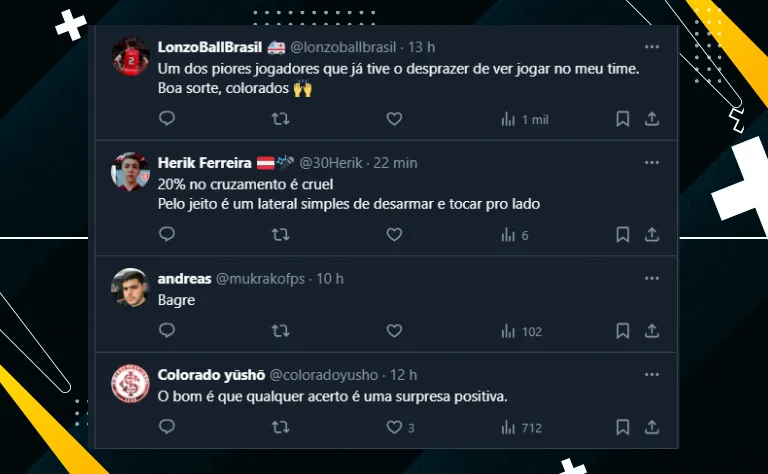The height and width of the screenshot is (474, 768).
Task: Like Colorado yūshō's tweet with 3 likes
Action: [394, 427]
